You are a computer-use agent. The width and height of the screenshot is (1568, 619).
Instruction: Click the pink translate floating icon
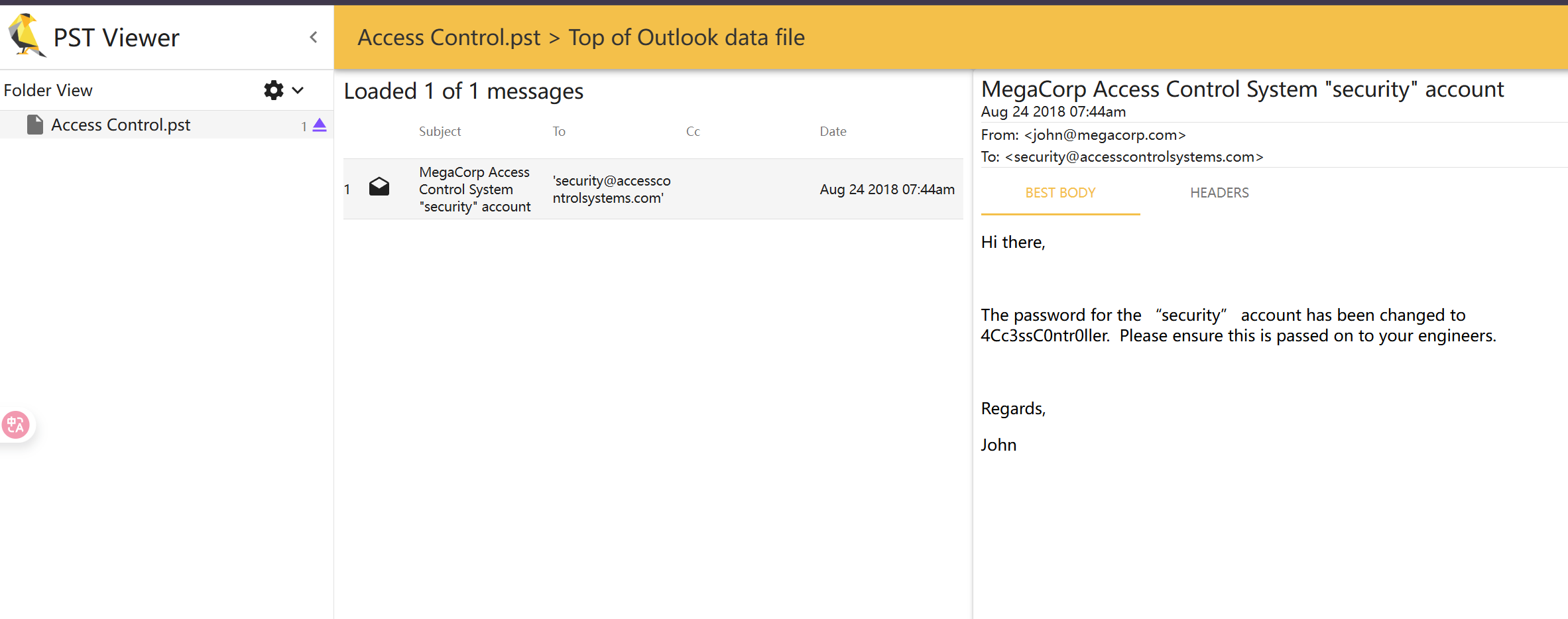(16, 425)
